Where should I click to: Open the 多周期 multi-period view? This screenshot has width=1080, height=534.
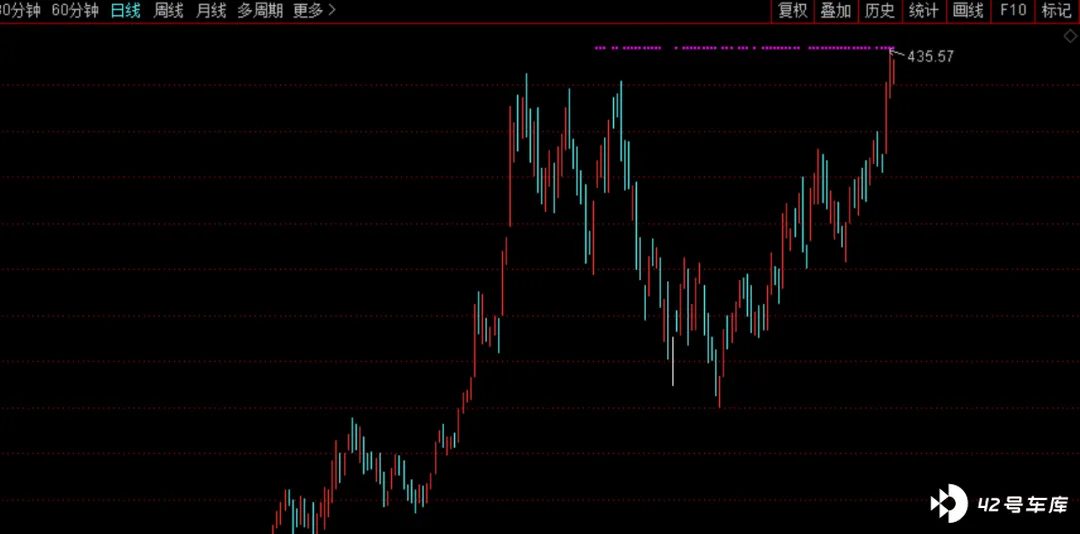(260, 10)
